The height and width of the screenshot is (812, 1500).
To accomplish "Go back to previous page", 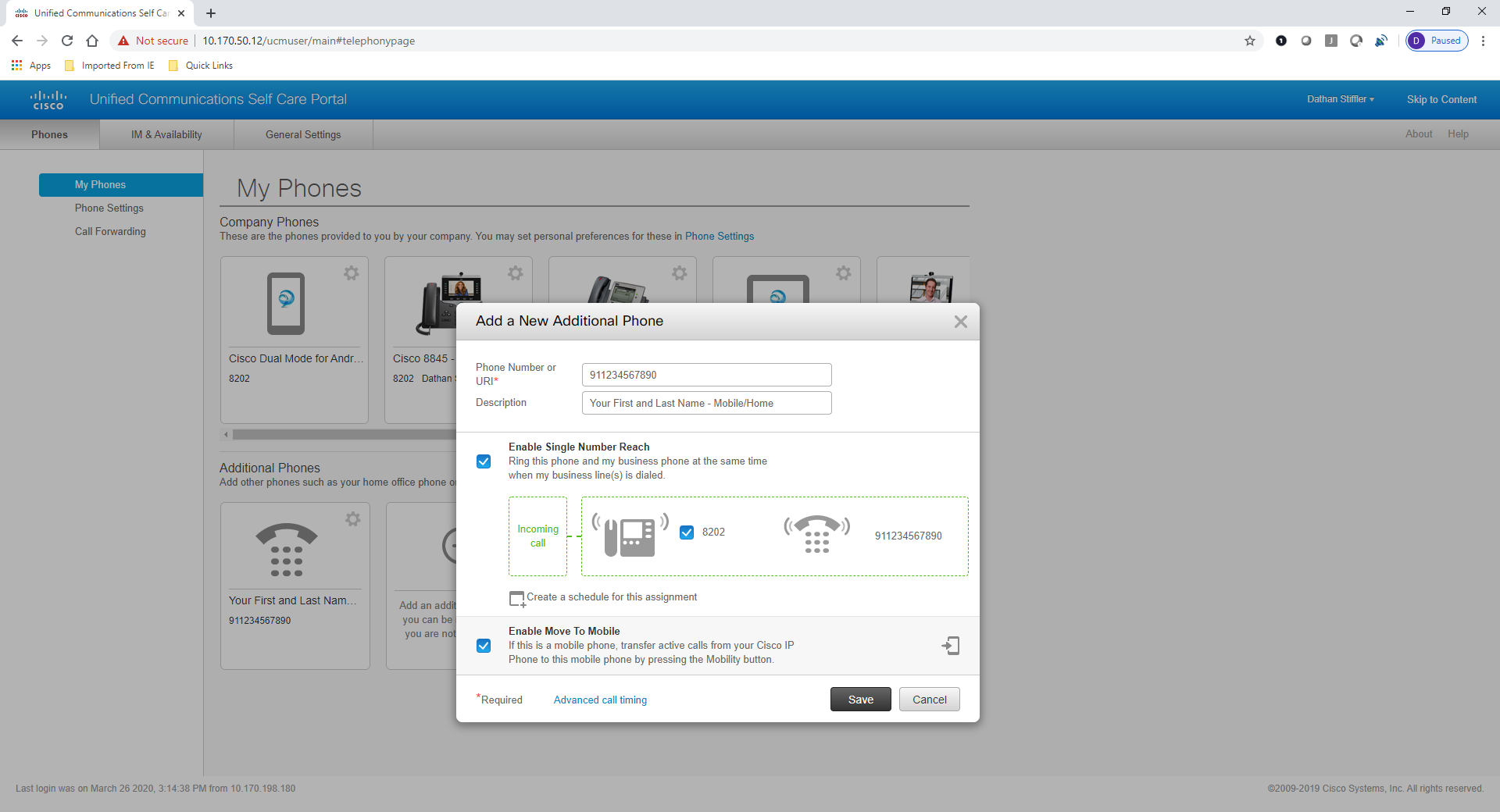I will [x=17, y=41].
